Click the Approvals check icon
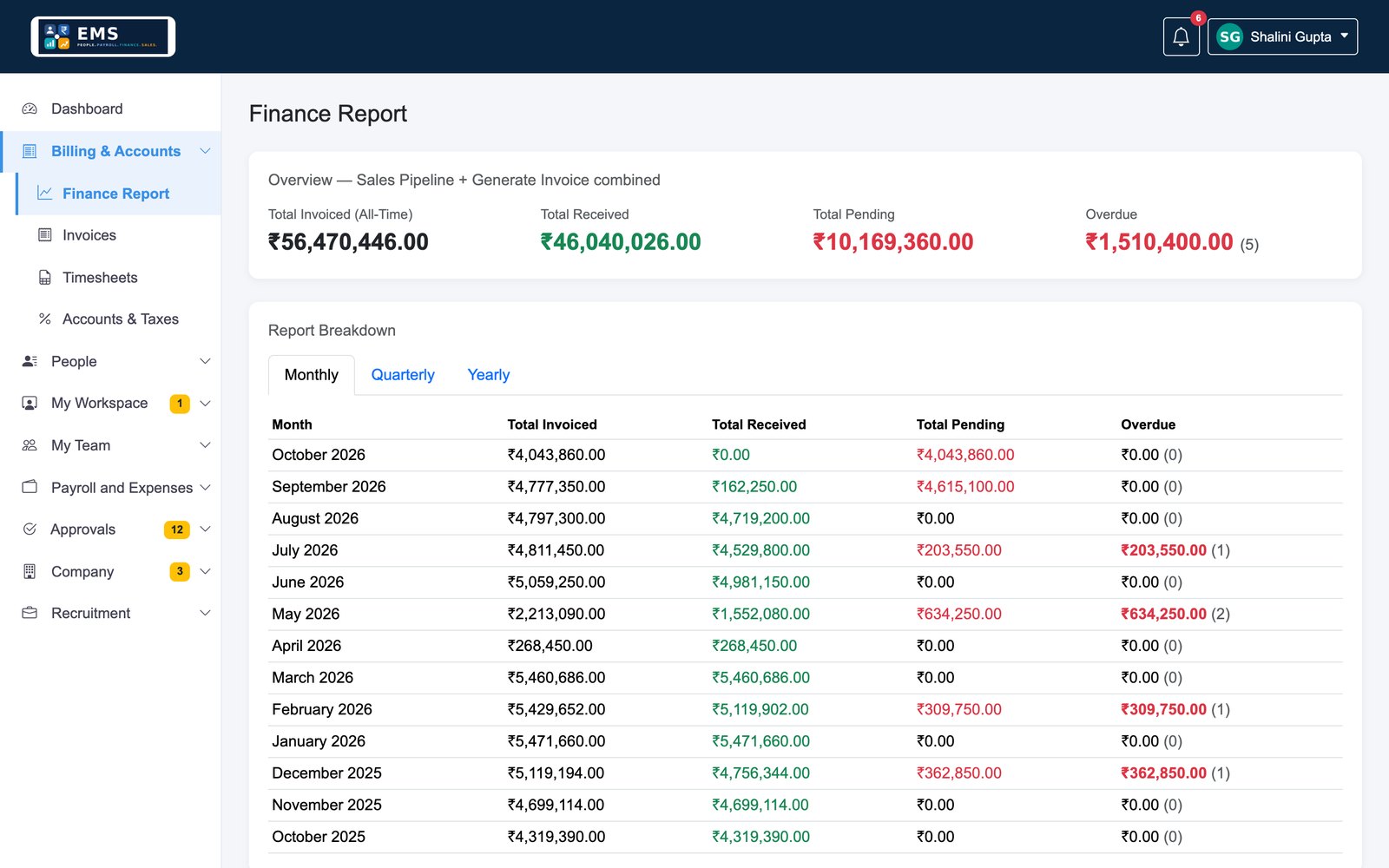 click(x=30, y=529)
